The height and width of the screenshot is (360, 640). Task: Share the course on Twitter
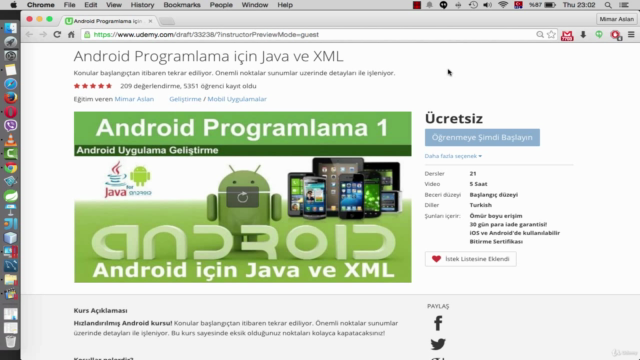point(438,344)
